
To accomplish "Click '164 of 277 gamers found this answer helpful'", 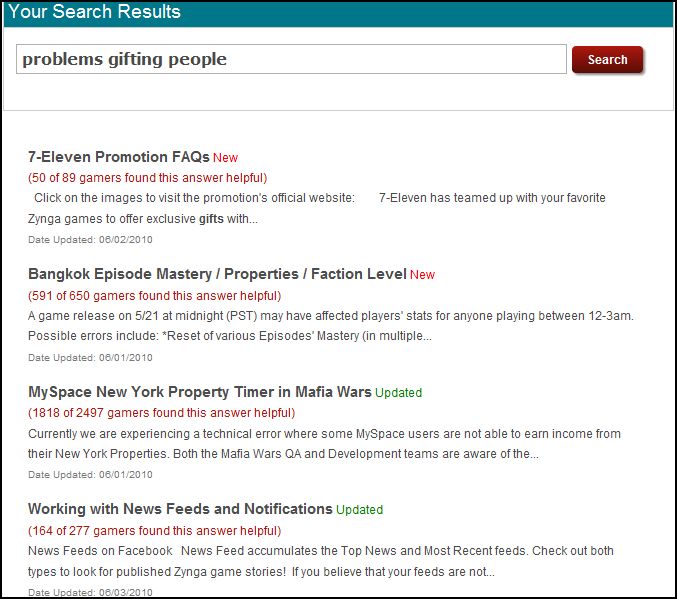I will pyautogui.click(x=155, y=531).
